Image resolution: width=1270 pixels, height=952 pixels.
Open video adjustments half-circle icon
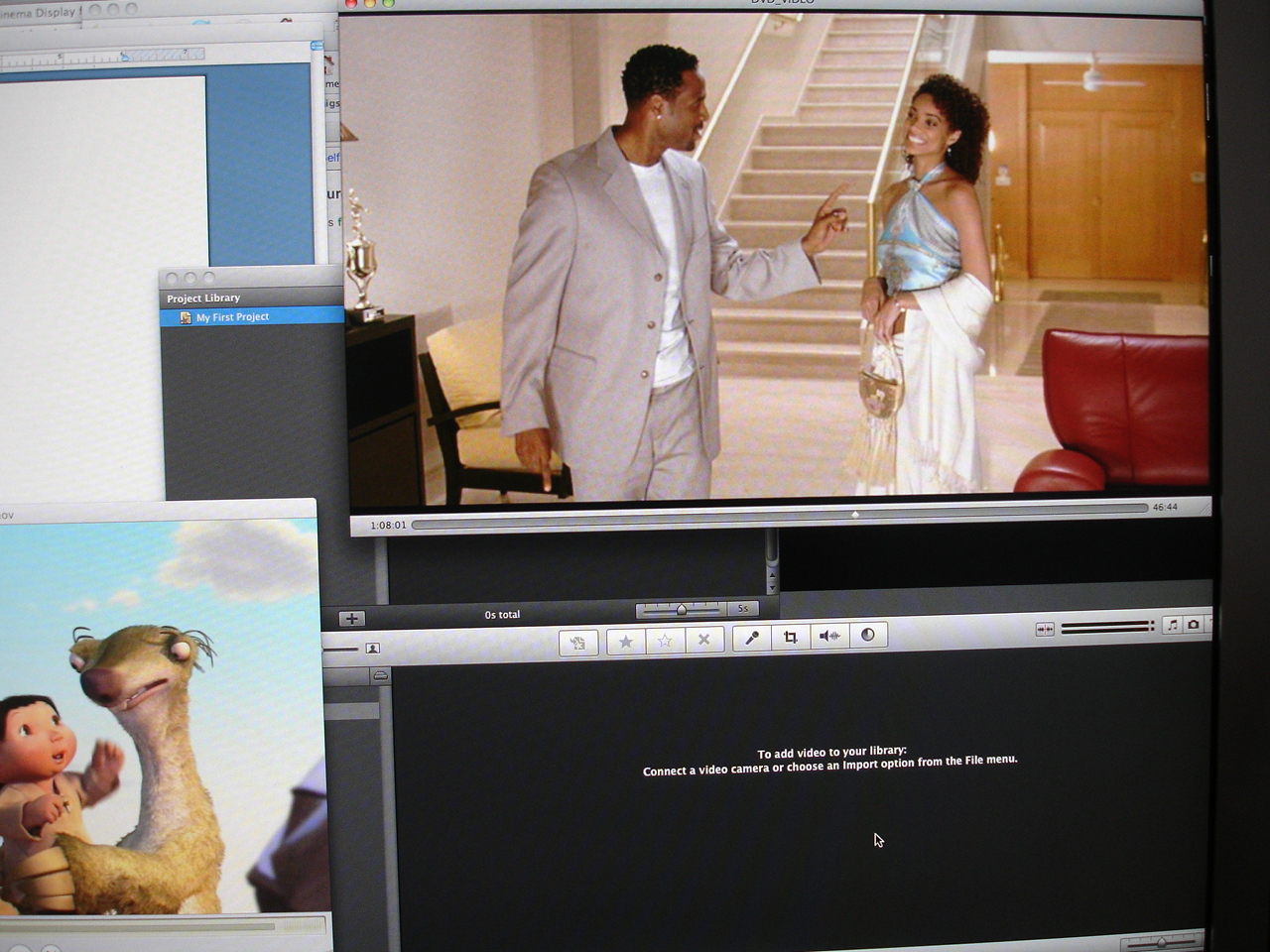(x=868, y=635)
